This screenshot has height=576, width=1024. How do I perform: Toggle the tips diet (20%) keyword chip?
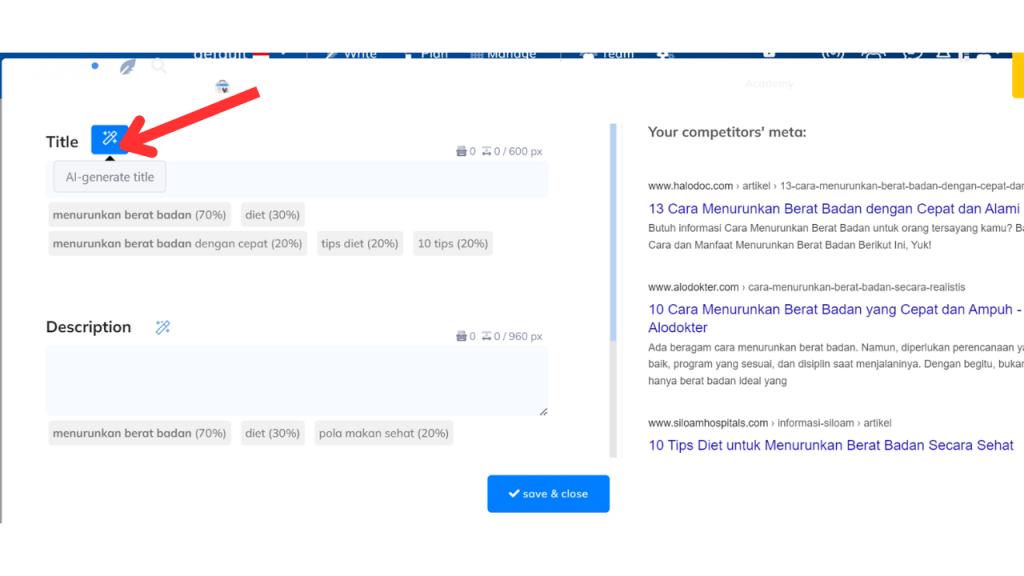click(359, 243)
